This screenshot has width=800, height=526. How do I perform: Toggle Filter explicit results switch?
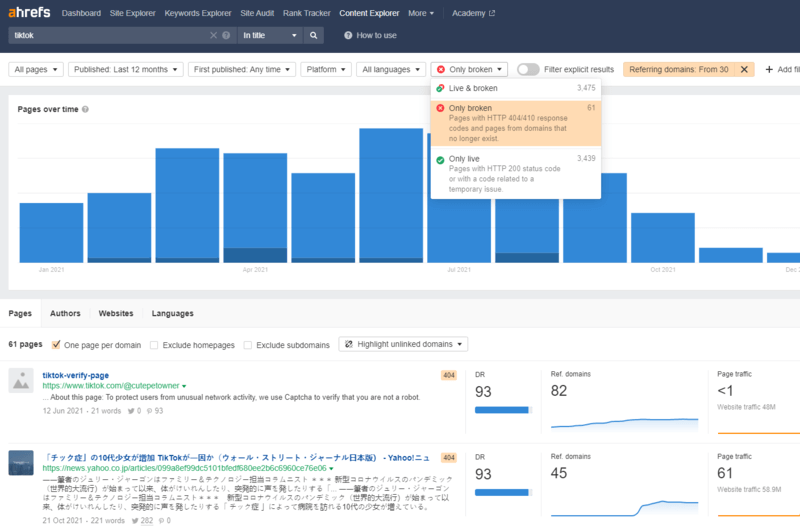click(528, 69)
